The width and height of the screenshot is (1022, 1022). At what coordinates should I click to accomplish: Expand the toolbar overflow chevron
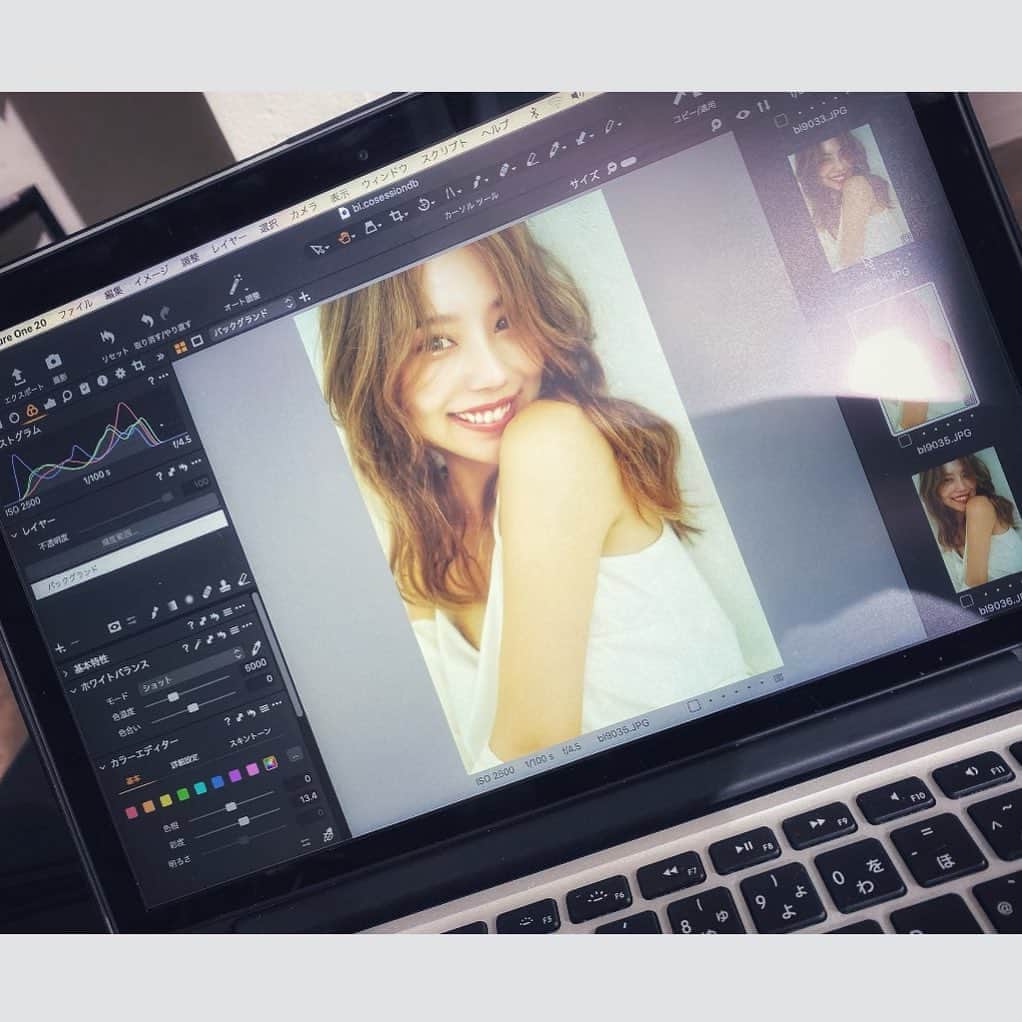(x=160, y=357)
